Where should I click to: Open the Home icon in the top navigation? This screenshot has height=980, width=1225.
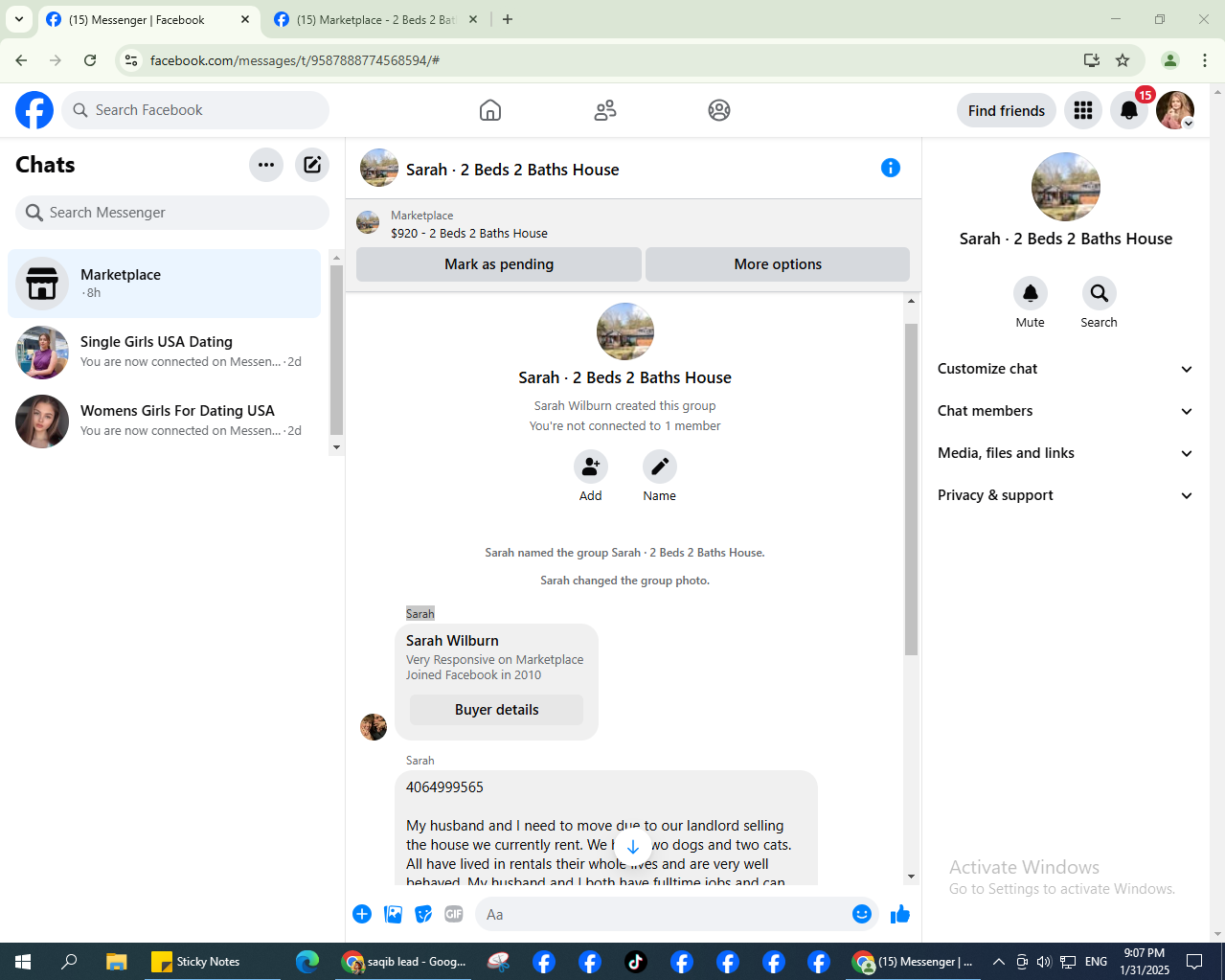tap(490, 110)
